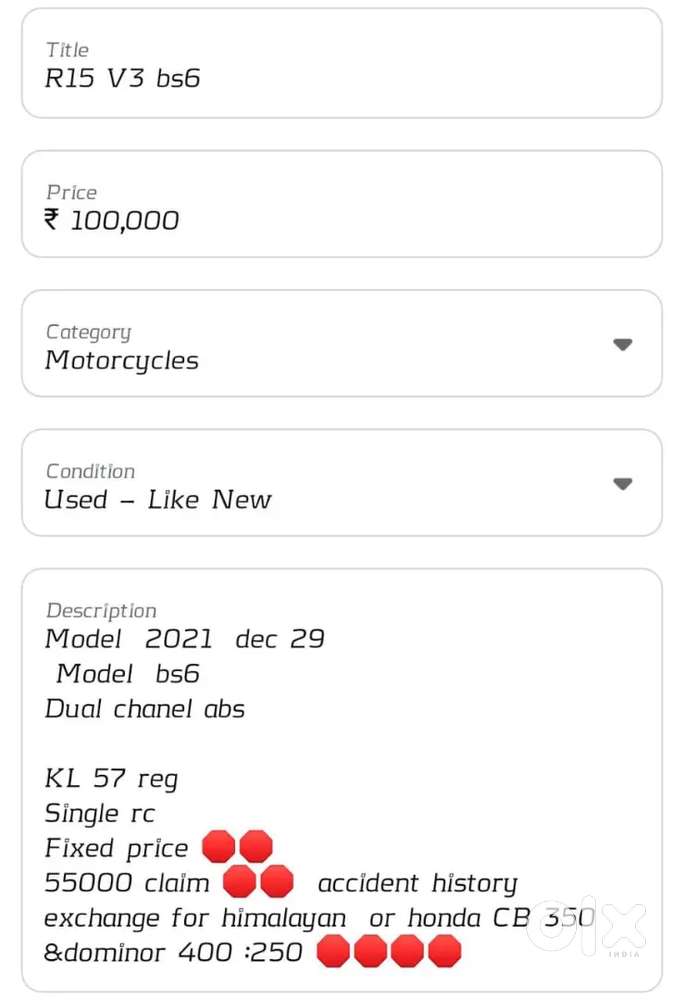Place cursor on Model 2021 dec 29 line
Viewport: 684px width, 1000px height.
pos(185,639)
